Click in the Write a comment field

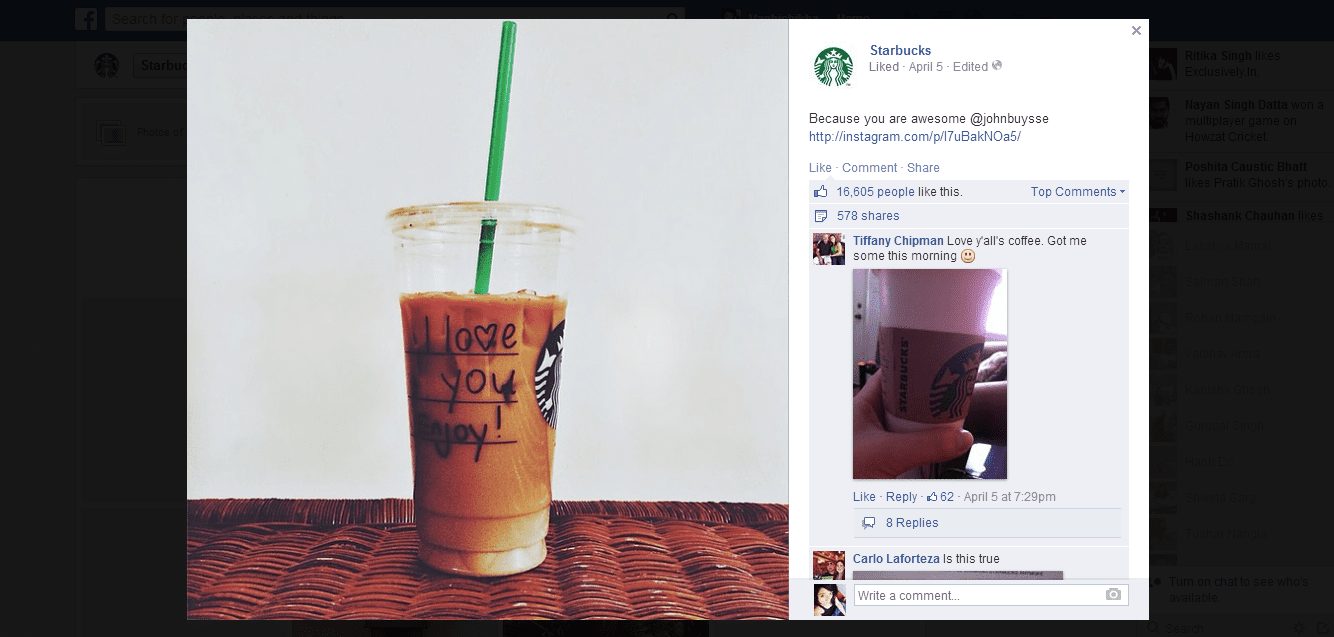[990, 595]
